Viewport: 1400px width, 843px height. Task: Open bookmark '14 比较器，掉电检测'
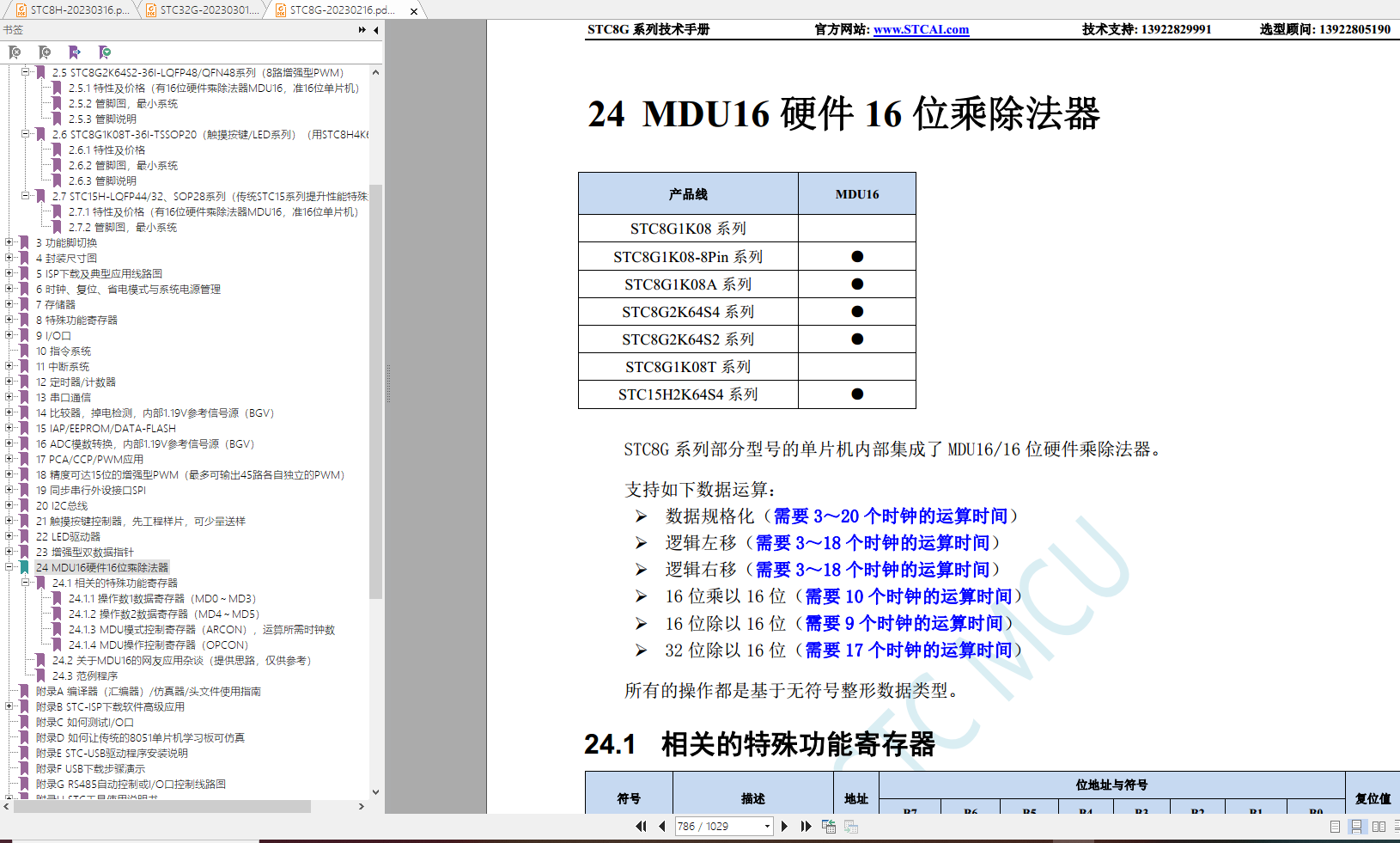click(x=155, y=412)
